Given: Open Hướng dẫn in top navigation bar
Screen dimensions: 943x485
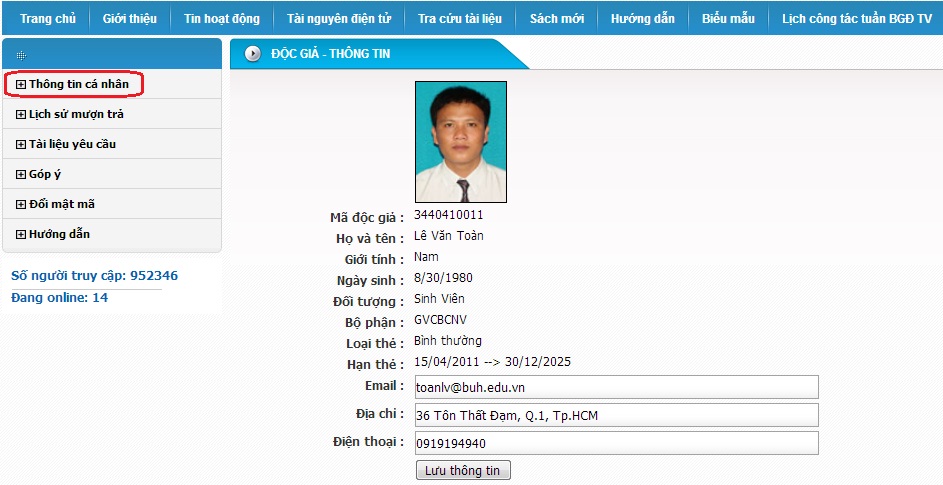Looking at the screenshot, I should point(642,19).
